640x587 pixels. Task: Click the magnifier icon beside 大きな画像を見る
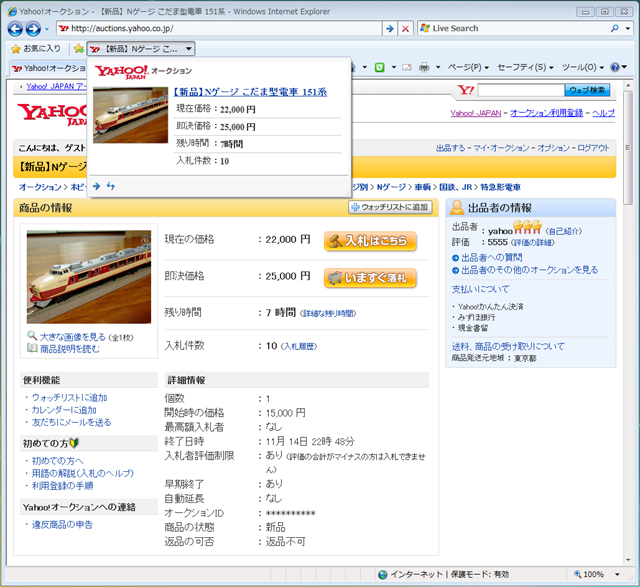[x=32, y=336]
